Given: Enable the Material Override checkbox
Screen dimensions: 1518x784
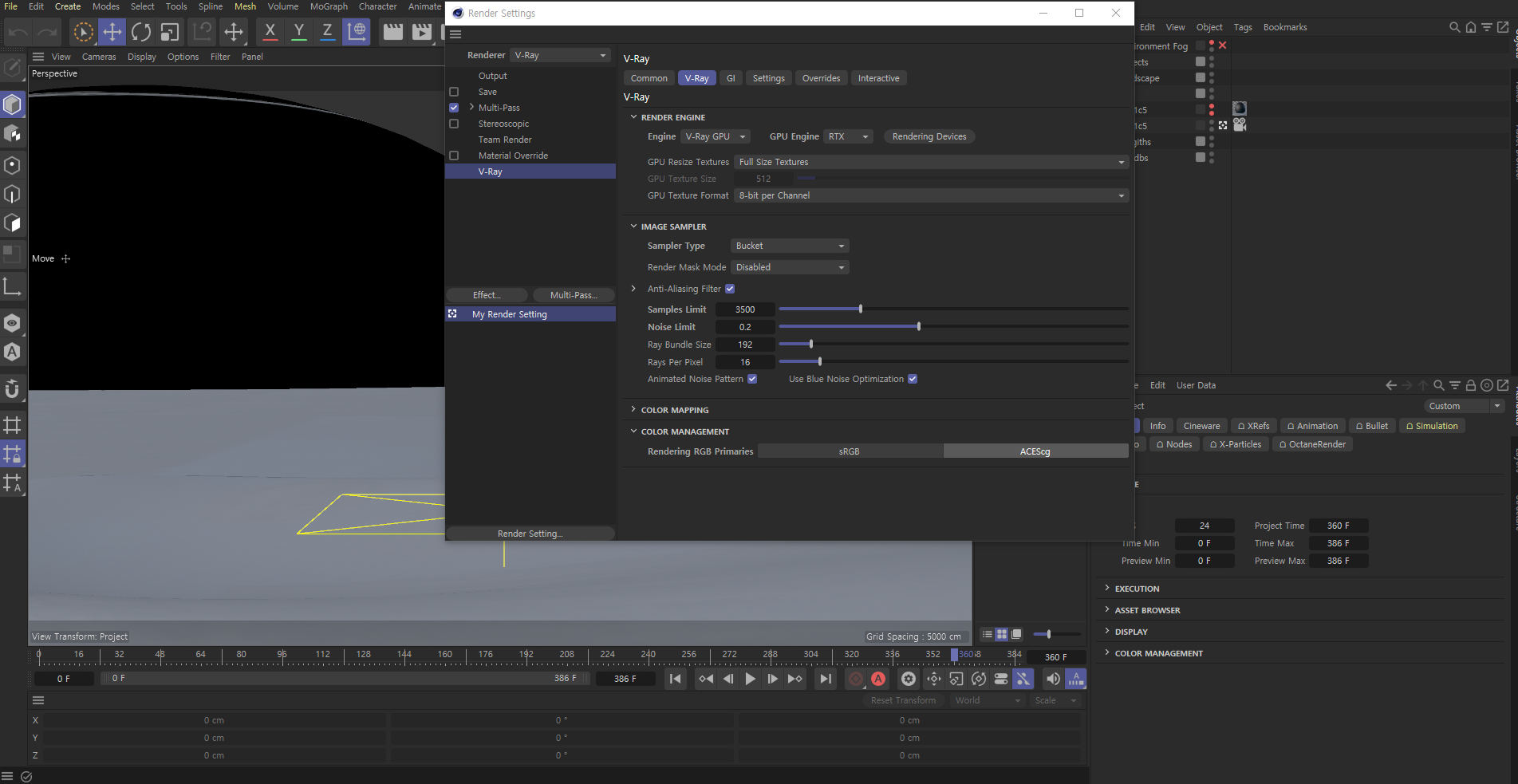Looking at the screenshot, I should (454, 156).
